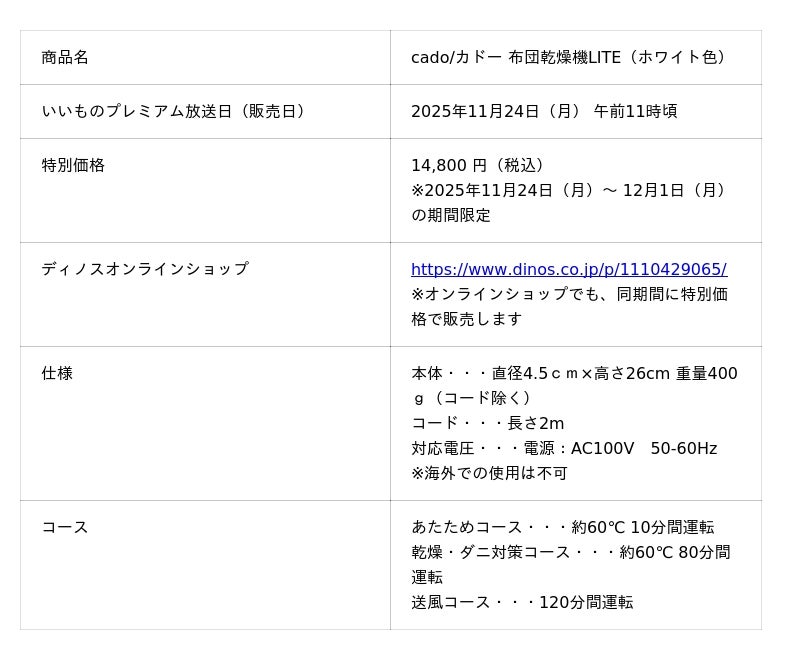The image size is (800, 660).
Task: Click the 商品名 label cell
Action: pos(65,57)
